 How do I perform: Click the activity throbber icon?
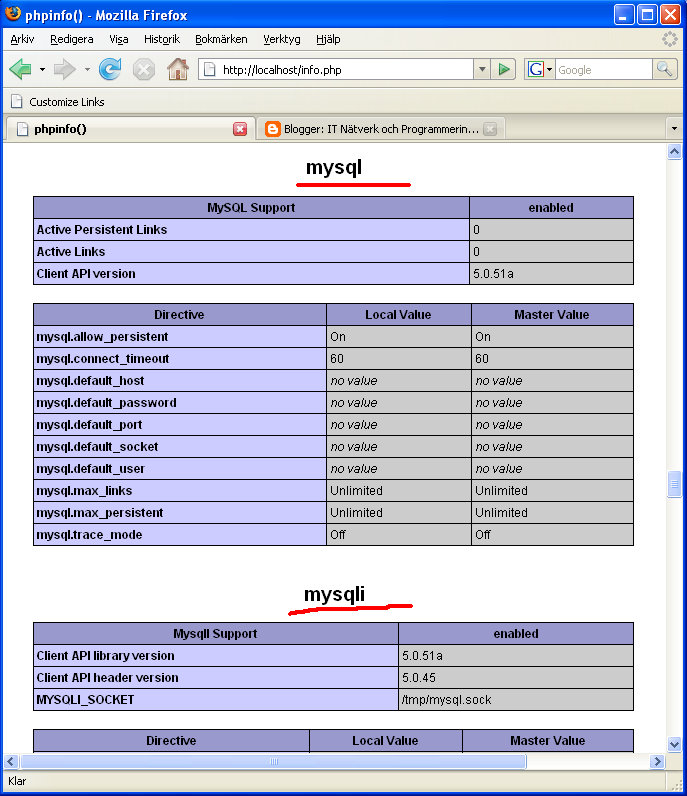[x=670, y=39]
